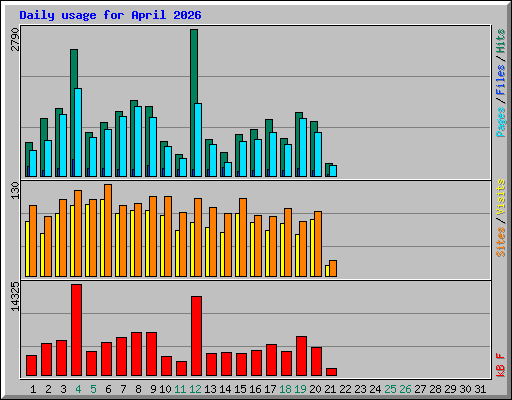Select day label 13 on the axis
The height and width of the screenshot is (400, 512).
click(x=210, y=389)
